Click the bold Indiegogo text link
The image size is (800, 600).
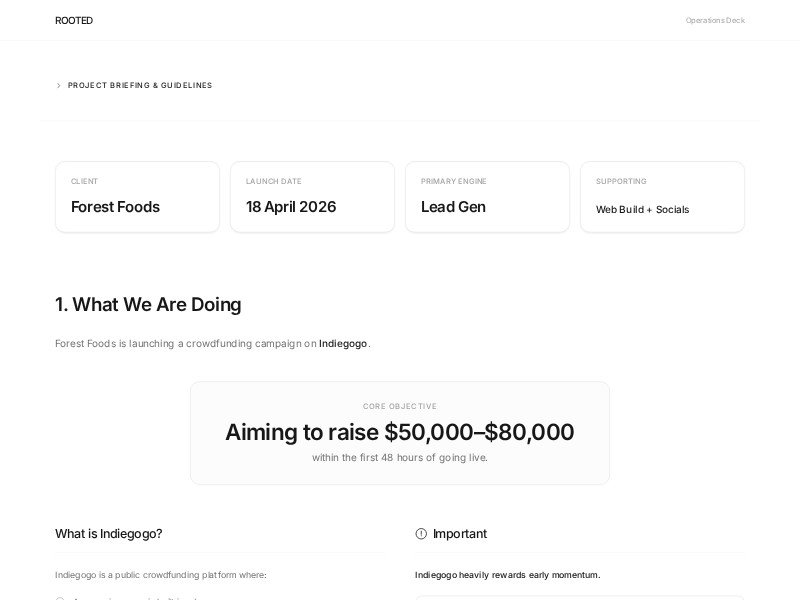(344, 343)
